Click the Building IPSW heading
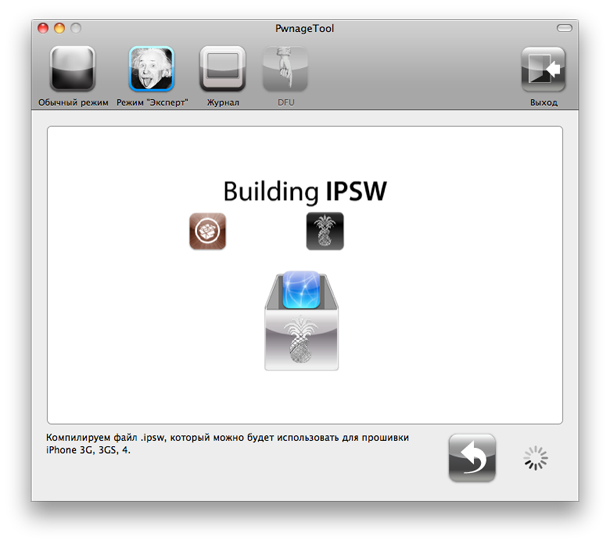610x544 pixels. tap(304, 191)
